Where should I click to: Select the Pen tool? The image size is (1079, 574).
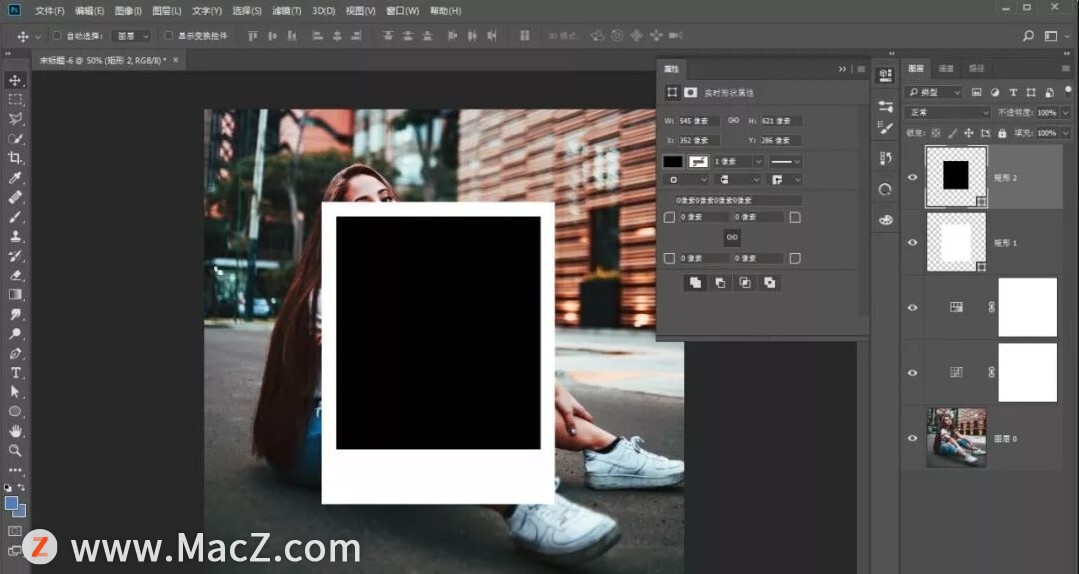(15, 353)
